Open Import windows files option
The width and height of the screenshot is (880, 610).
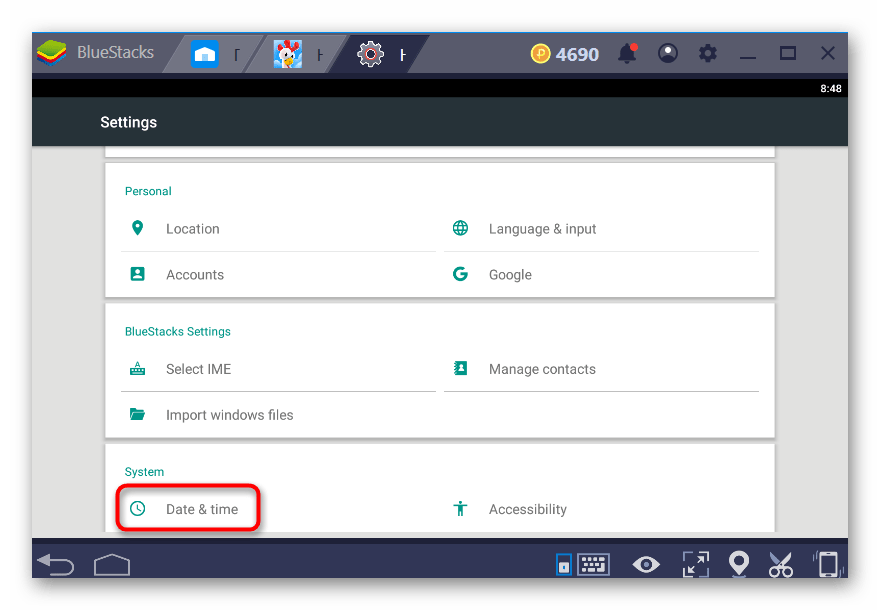click(229, 415)
